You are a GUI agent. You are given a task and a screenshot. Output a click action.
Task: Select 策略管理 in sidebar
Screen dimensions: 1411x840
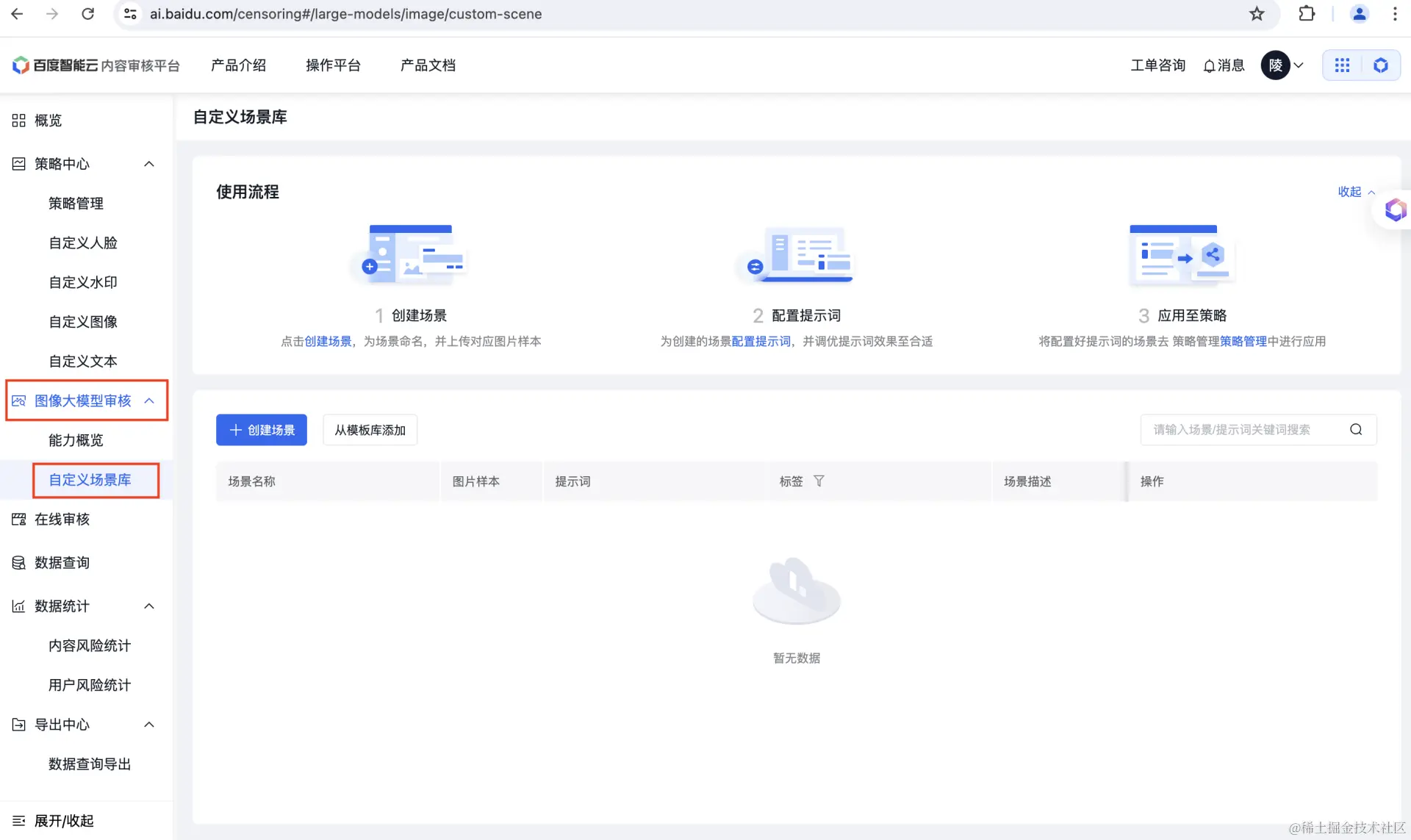point(76,204)
